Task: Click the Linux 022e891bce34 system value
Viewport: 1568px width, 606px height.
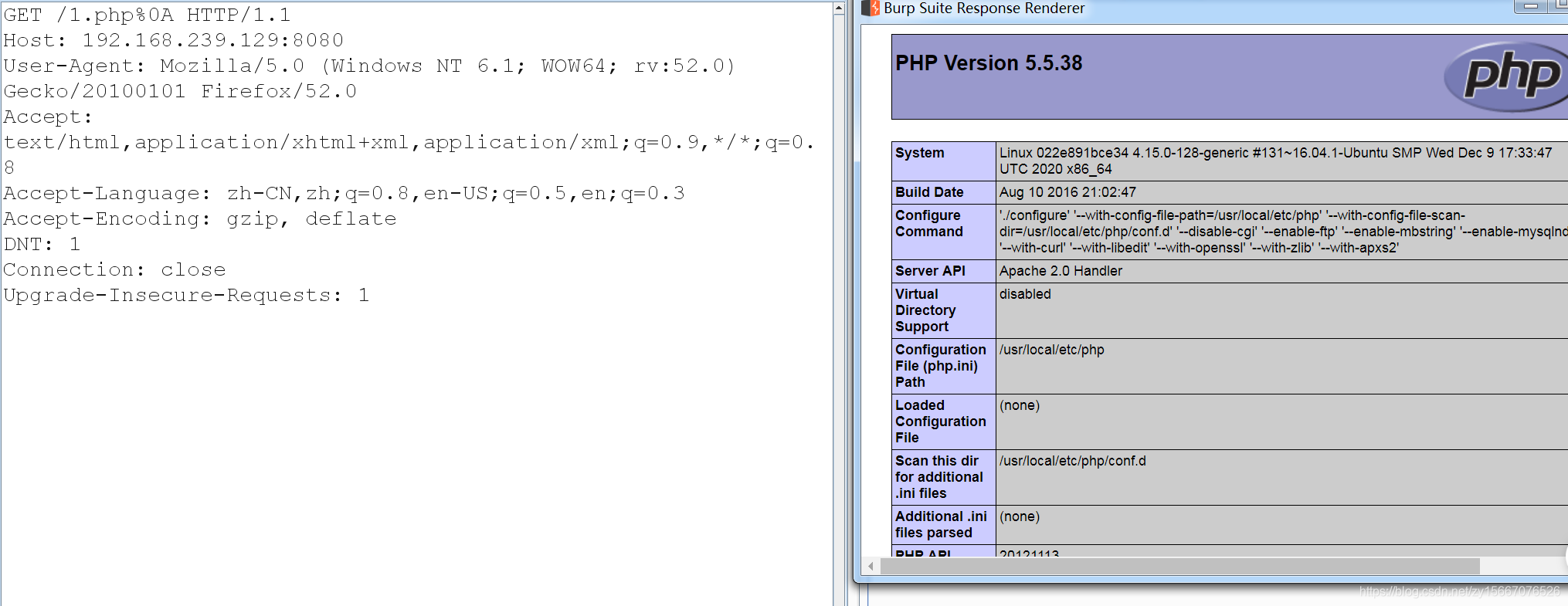Action: tap(1275, 161)
